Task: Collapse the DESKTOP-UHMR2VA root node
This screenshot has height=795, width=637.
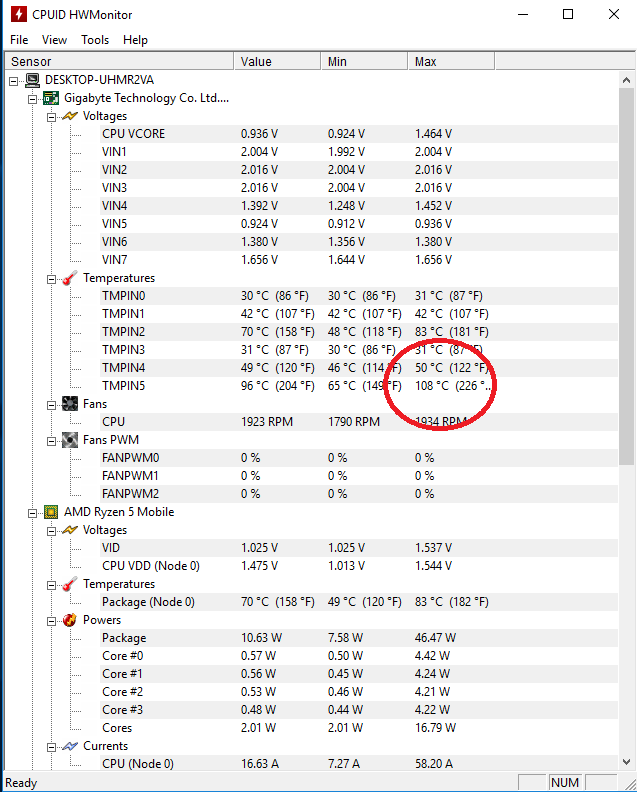Action: 14,81
